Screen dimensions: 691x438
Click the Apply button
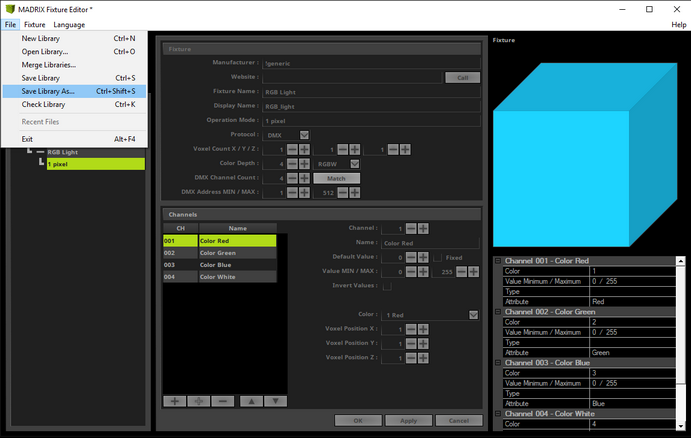pos(409,420)
